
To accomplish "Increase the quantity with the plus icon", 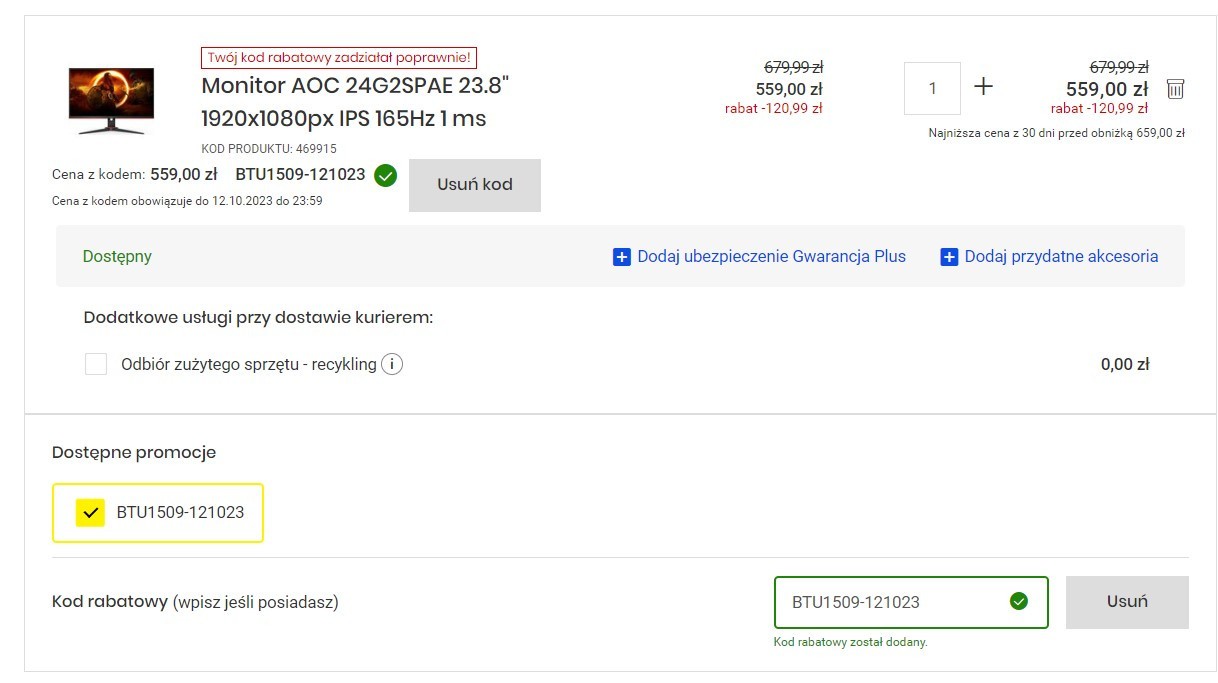I will point(983,87).
